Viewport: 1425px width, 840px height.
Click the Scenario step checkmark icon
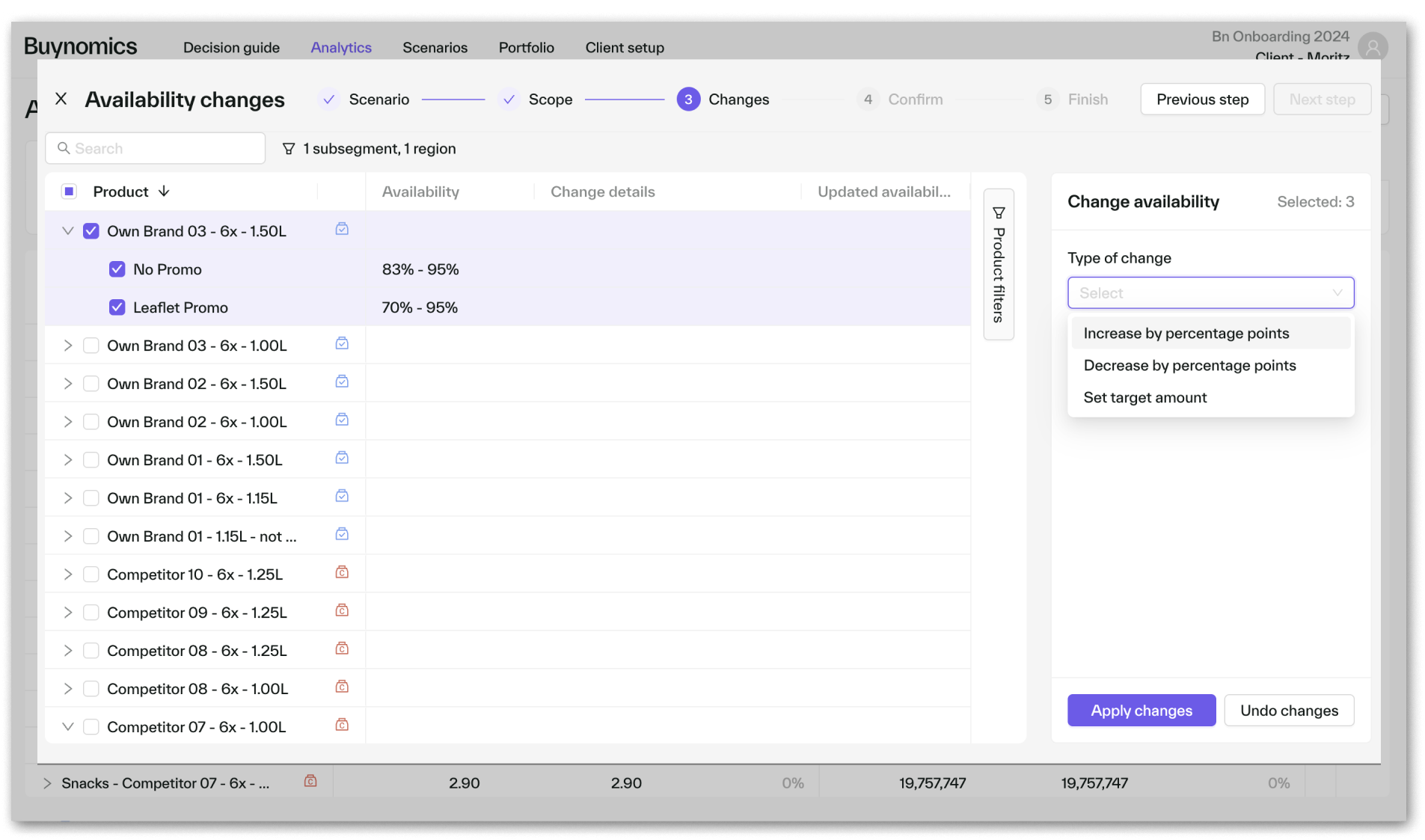tap(328, 99)
